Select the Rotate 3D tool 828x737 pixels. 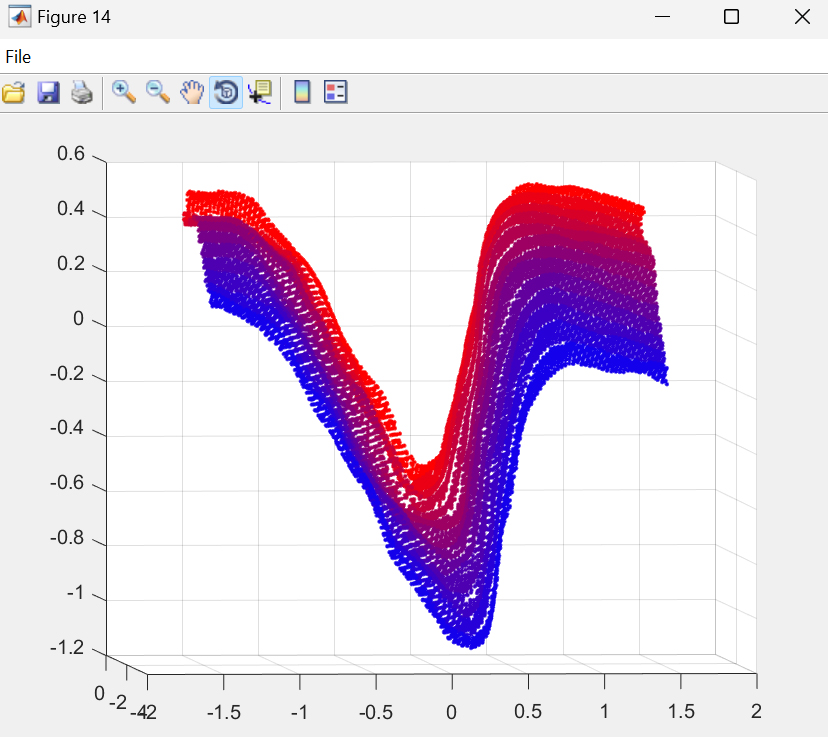[x=226, y=93]
